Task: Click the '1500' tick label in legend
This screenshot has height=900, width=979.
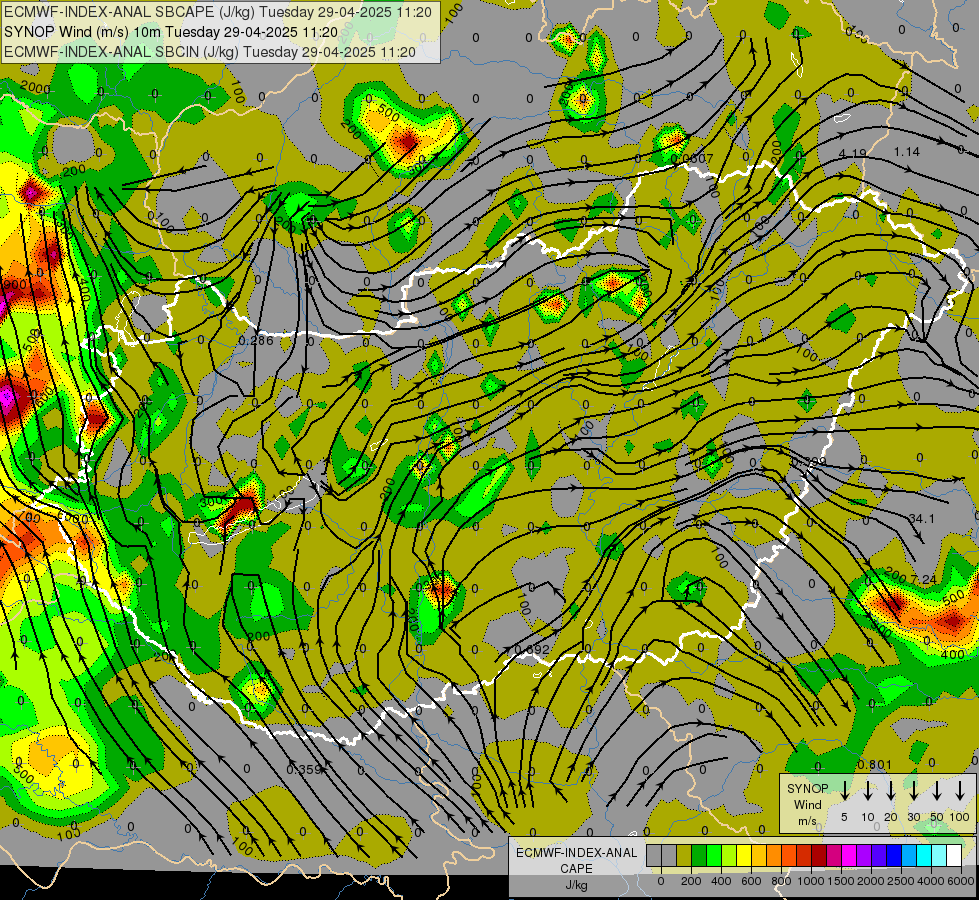Action: coord(841,881)
